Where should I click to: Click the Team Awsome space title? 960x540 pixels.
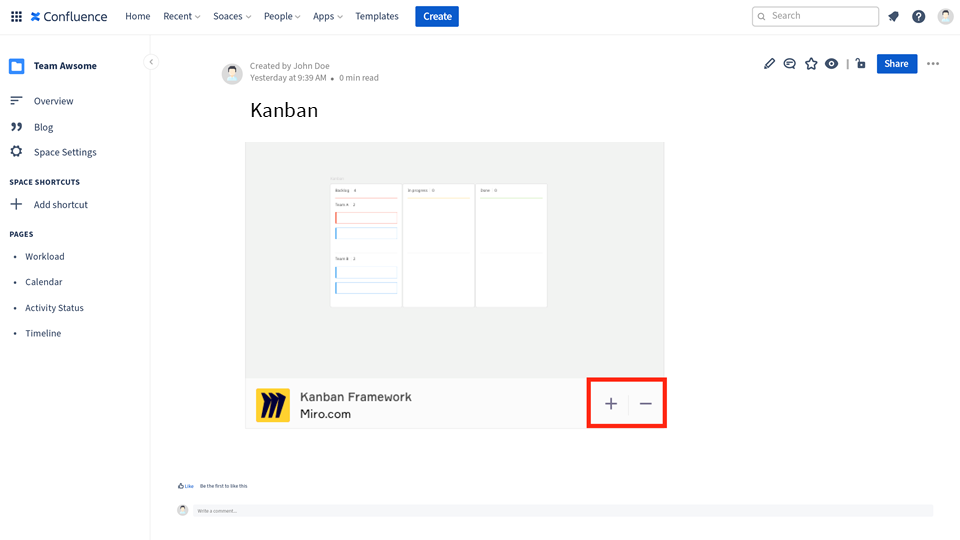[x=65, y=66]
